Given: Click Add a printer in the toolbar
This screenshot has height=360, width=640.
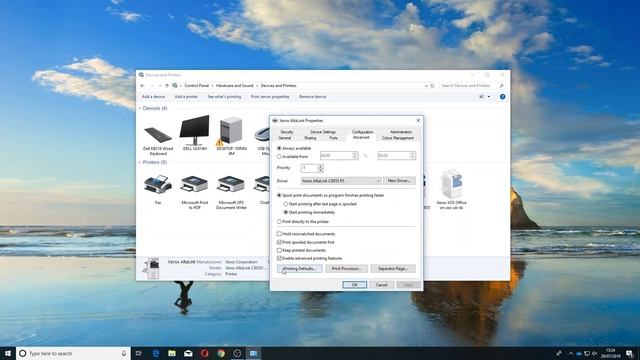Looking at the screenshot, I should pyautogui.click(x=186, y=97).
